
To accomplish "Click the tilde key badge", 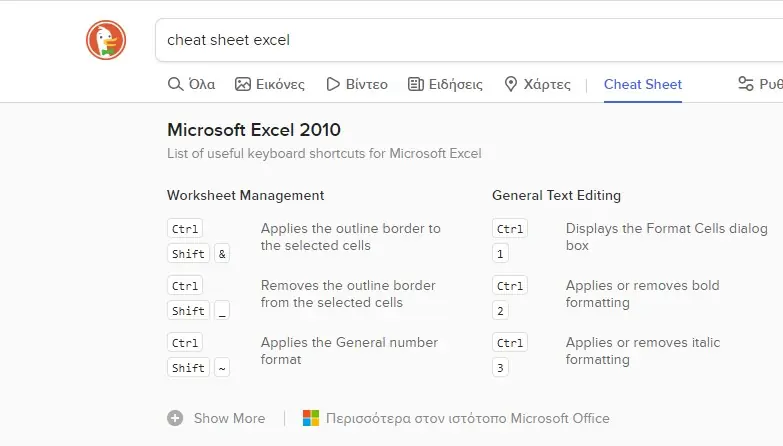I will coord(222,368).
